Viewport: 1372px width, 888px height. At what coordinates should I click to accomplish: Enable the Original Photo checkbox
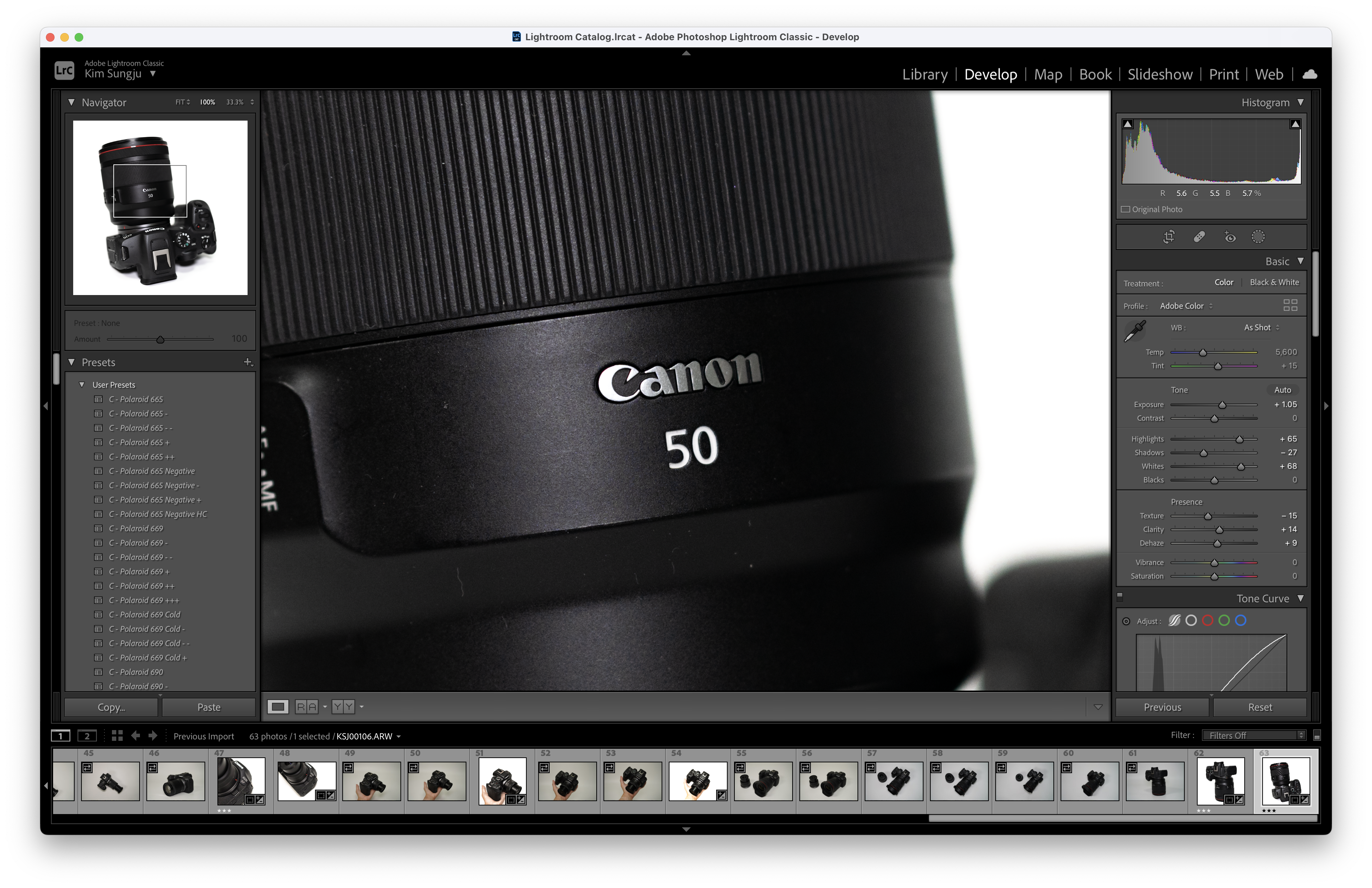click(x=1126, y=209)
